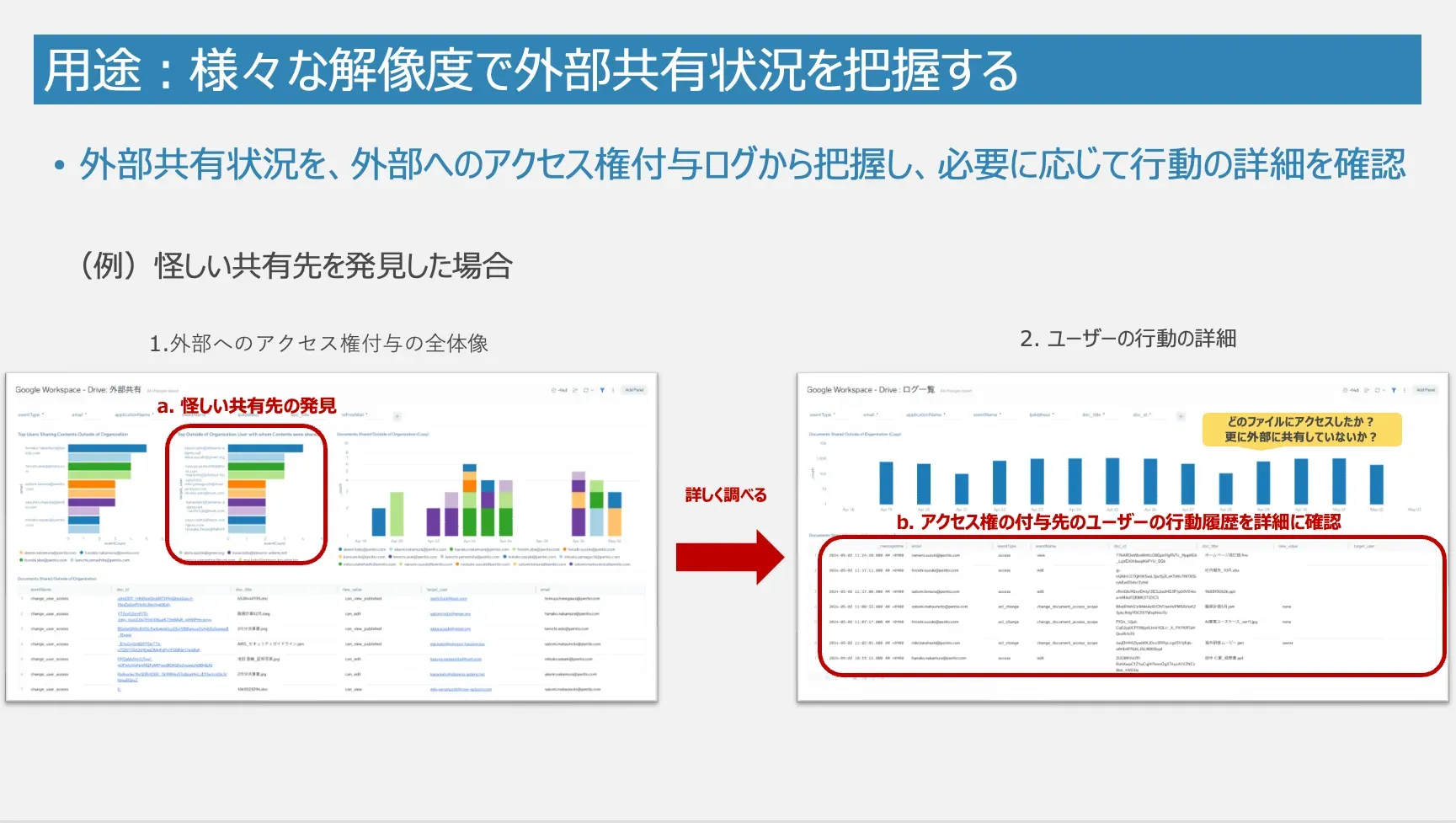This screenshot has width=1456, height=823.
Task: Click top dark blue bar in red-circled chart
Action: pyautogui.click(x=265, y=448)
